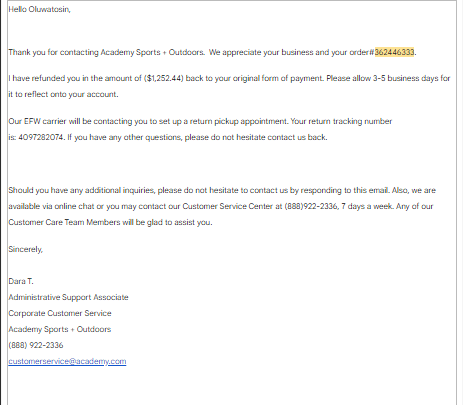Click the highlighted order number 362446333
Image resolution: width=463 pixels, height=405 pixels.
pos(394,52)
